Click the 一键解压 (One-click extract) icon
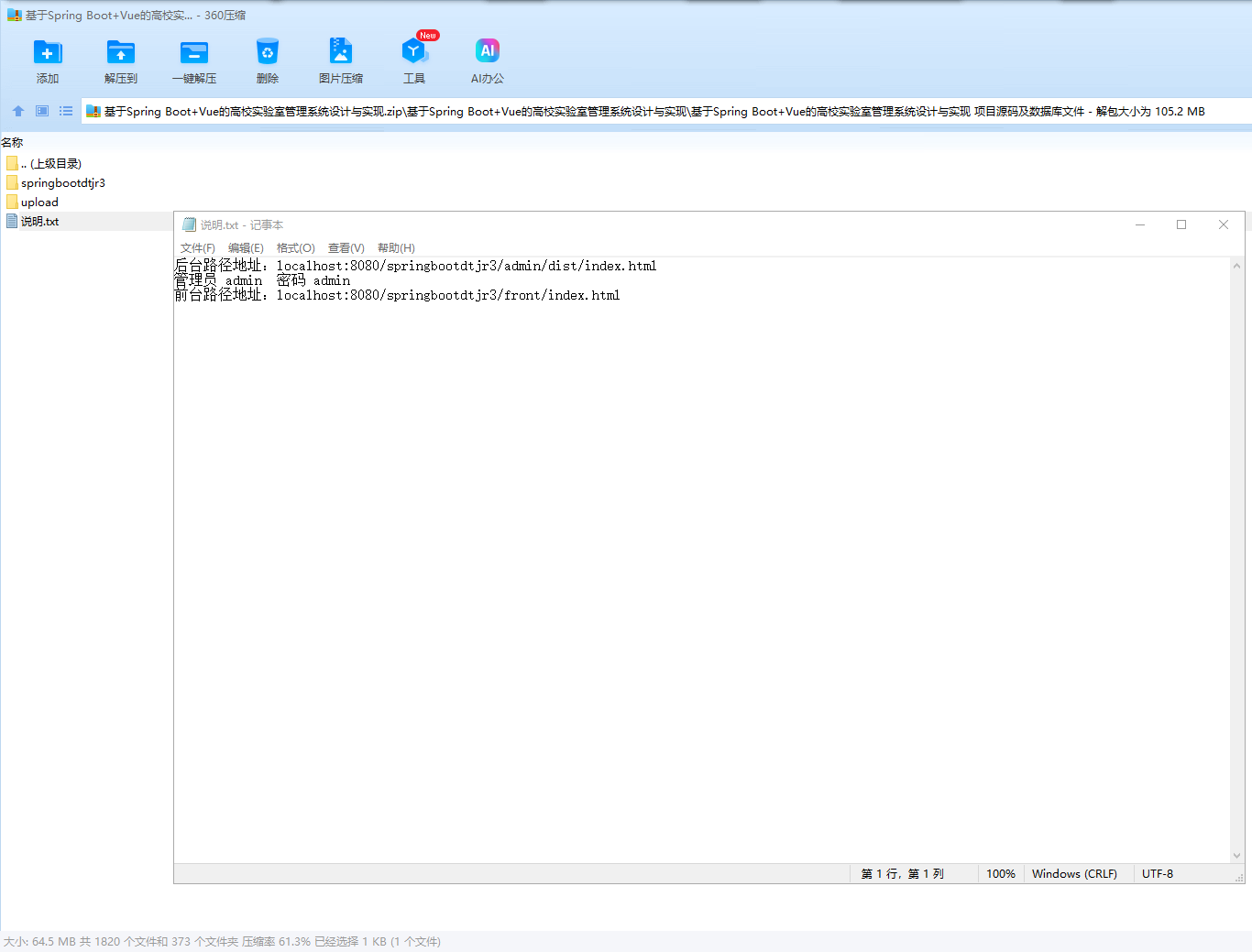Viewport: 1252px width, 952px height. (x=194, y=52)
